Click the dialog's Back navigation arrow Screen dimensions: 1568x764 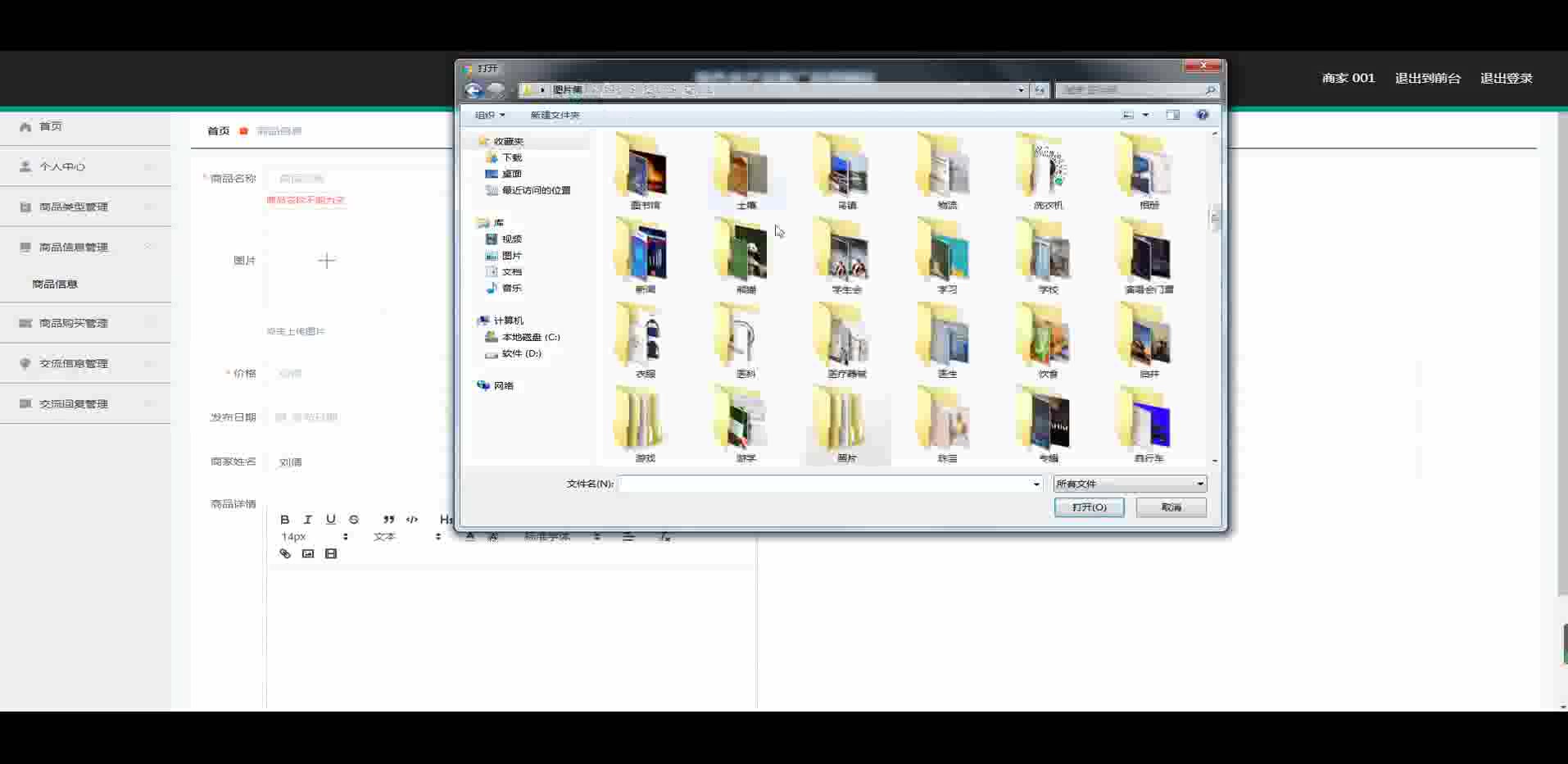[474, 90]
